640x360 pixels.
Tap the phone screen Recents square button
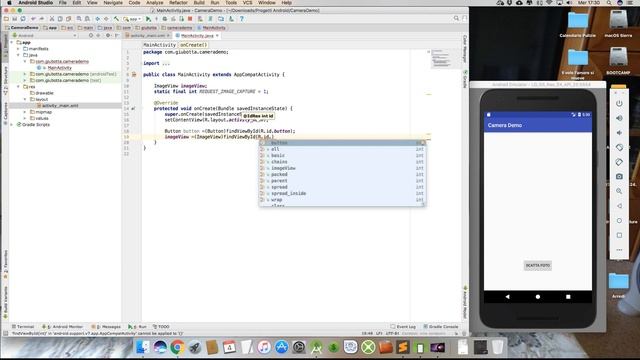click(568, 297)
